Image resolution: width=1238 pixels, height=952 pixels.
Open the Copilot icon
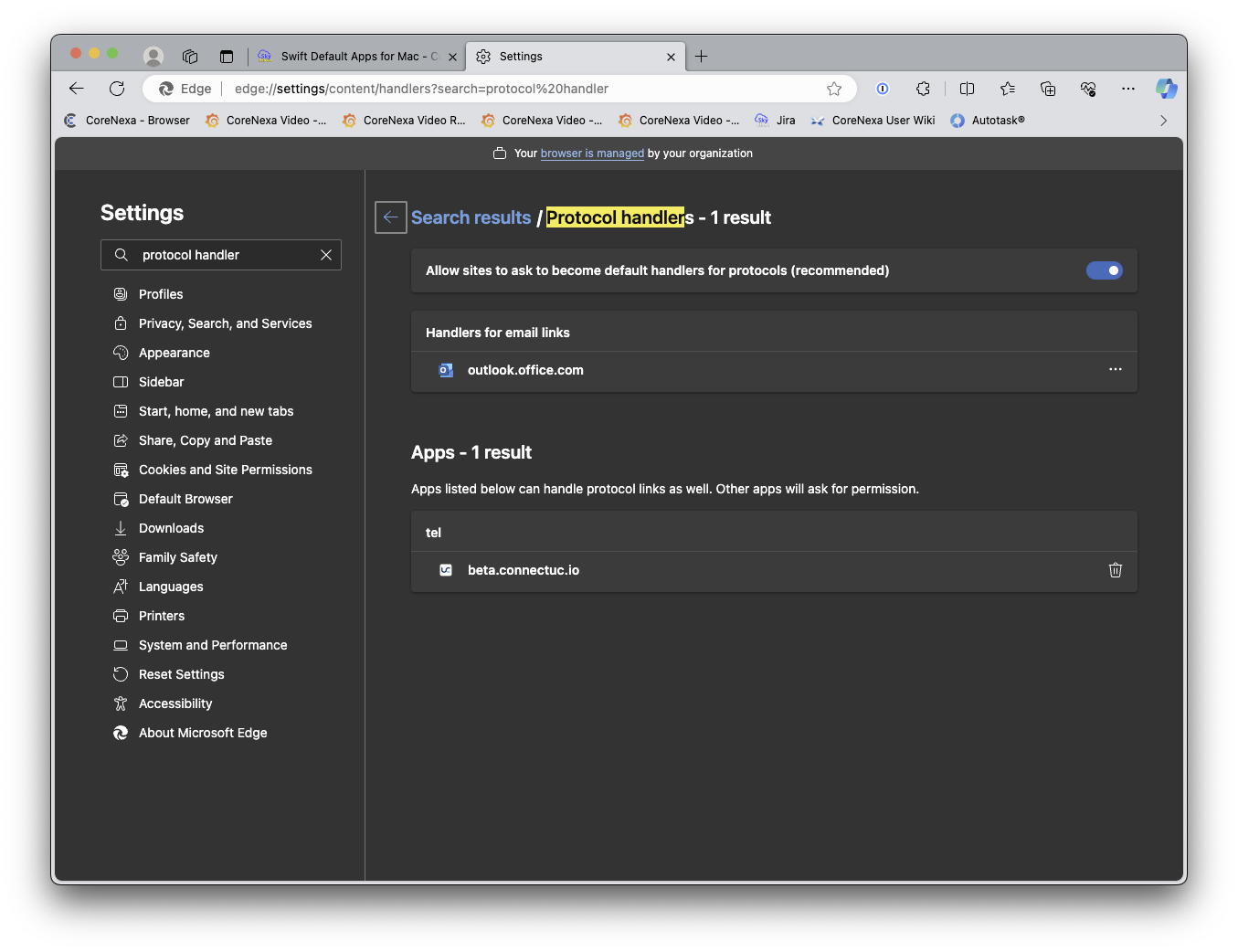click(1167, 89)
